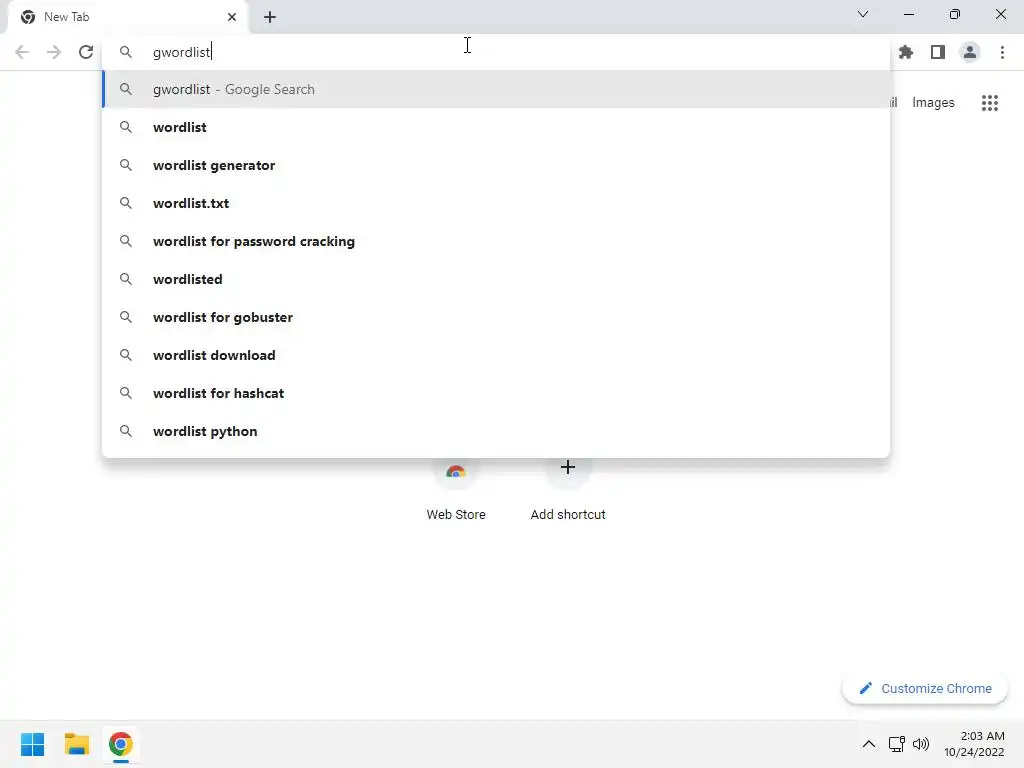This screenshot has width=1024, height=768.
Task: Show hidden system tray icons
Action: coord(869,744)
